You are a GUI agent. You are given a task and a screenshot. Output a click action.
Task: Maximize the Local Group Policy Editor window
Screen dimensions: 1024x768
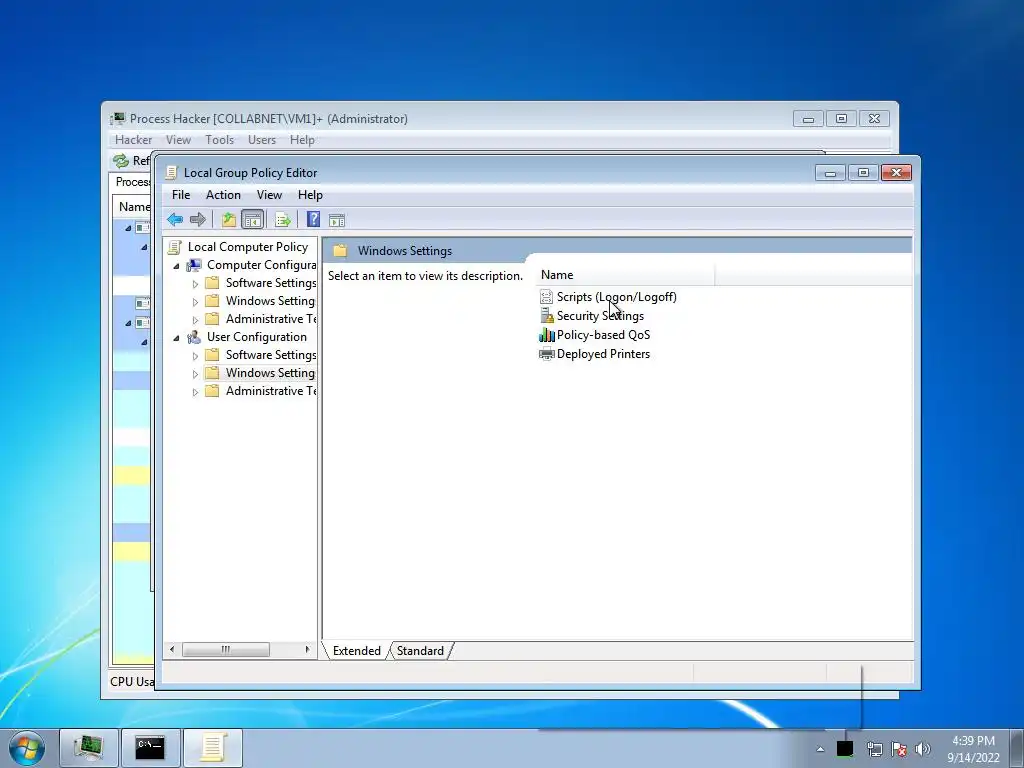(x=863, y=173)
